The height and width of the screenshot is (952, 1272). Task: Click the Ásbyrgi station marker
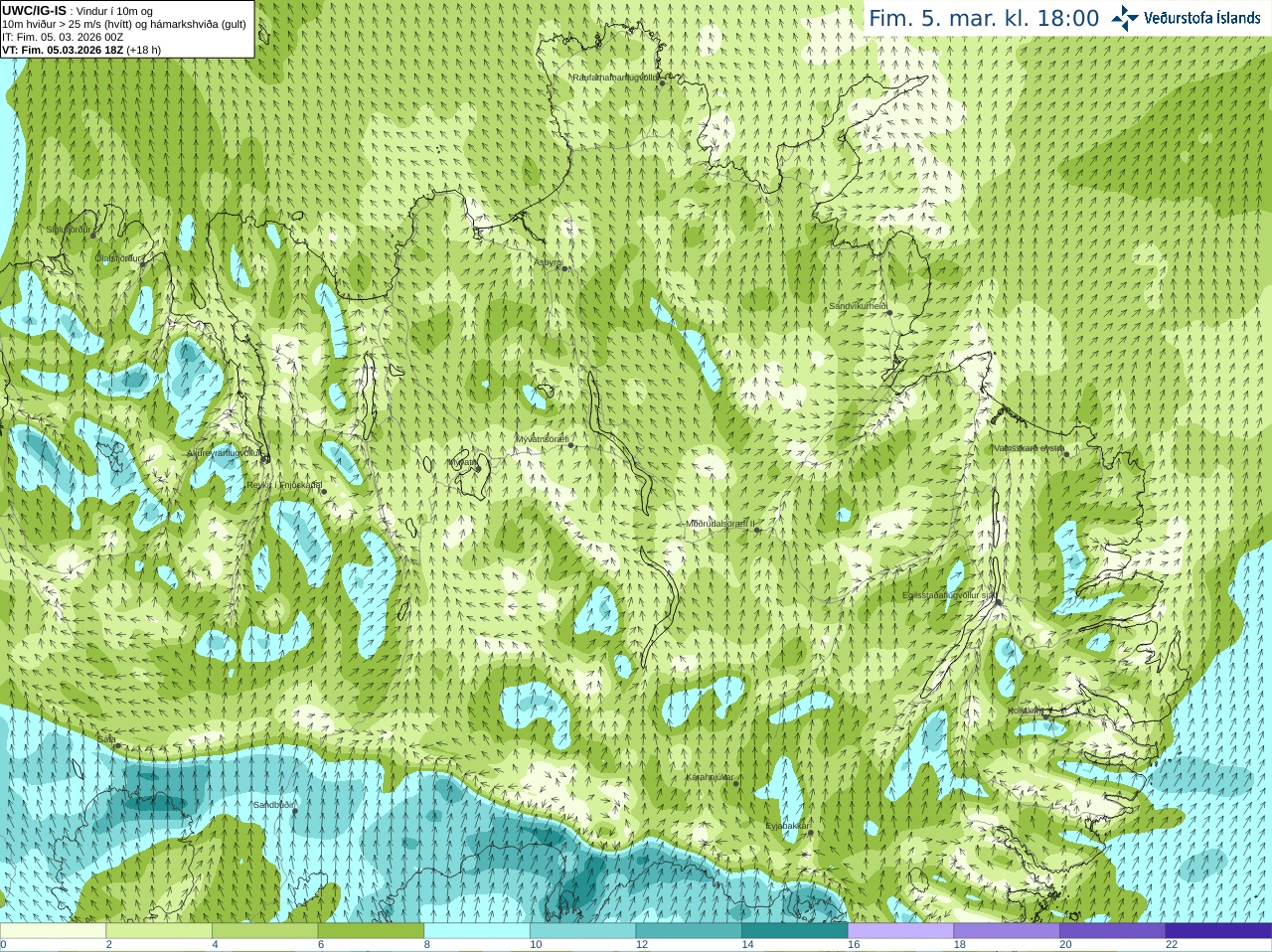pos(564,268)
